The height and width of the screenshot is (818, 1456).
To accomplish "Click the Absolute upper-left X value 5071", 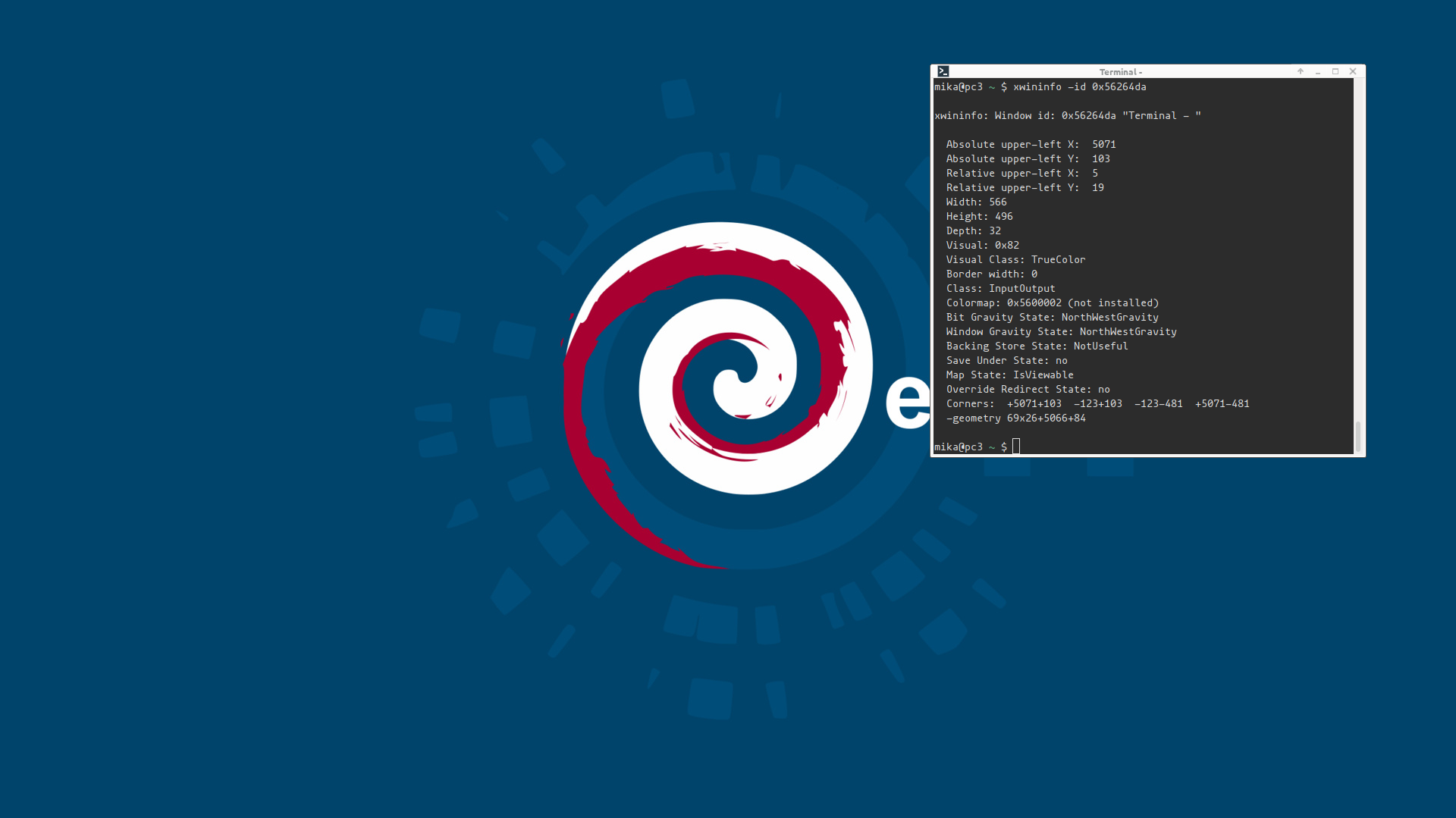I will click(x=1103, y=144).
